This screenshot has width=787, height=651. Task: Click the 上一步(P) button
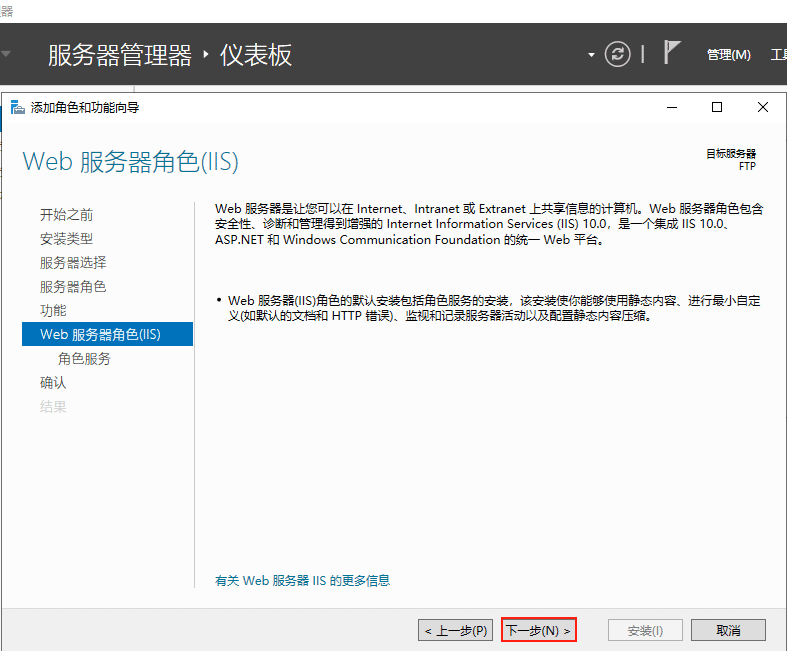click(456, 630)
